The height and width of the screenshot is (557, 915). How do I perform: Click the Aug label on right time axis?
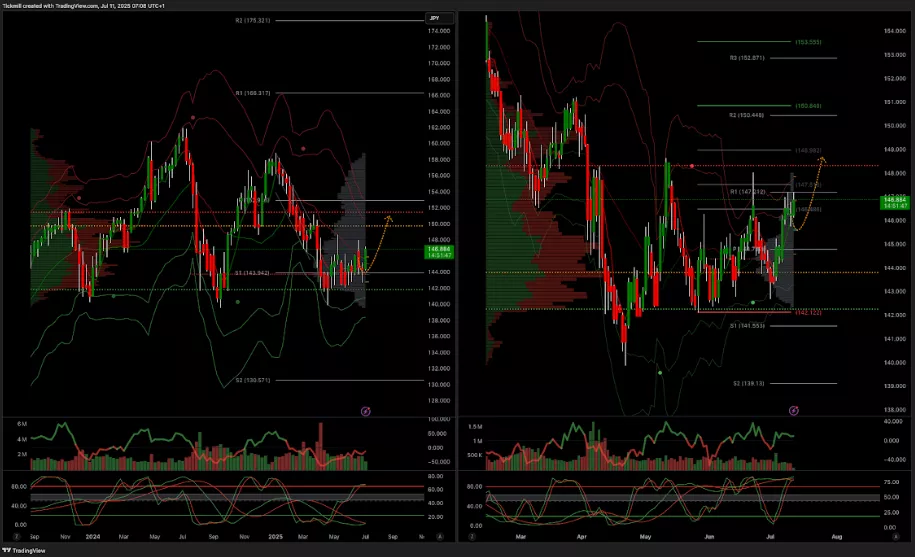(836, 537)
